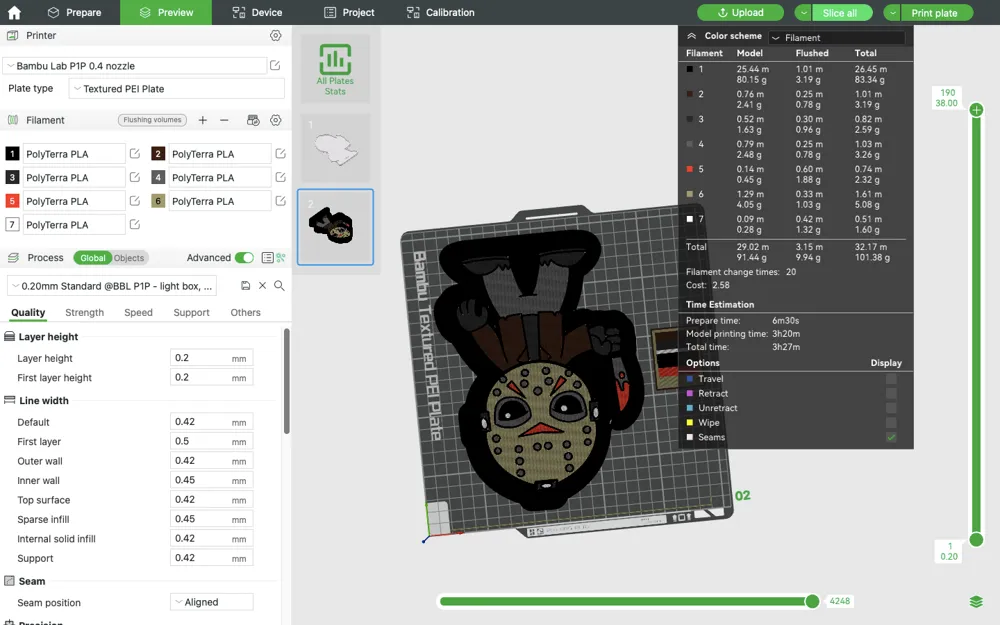Viewport: 1000px width, 625px height.
Task: Add custom G-code plus on layer slider
Action: [976, 110]
